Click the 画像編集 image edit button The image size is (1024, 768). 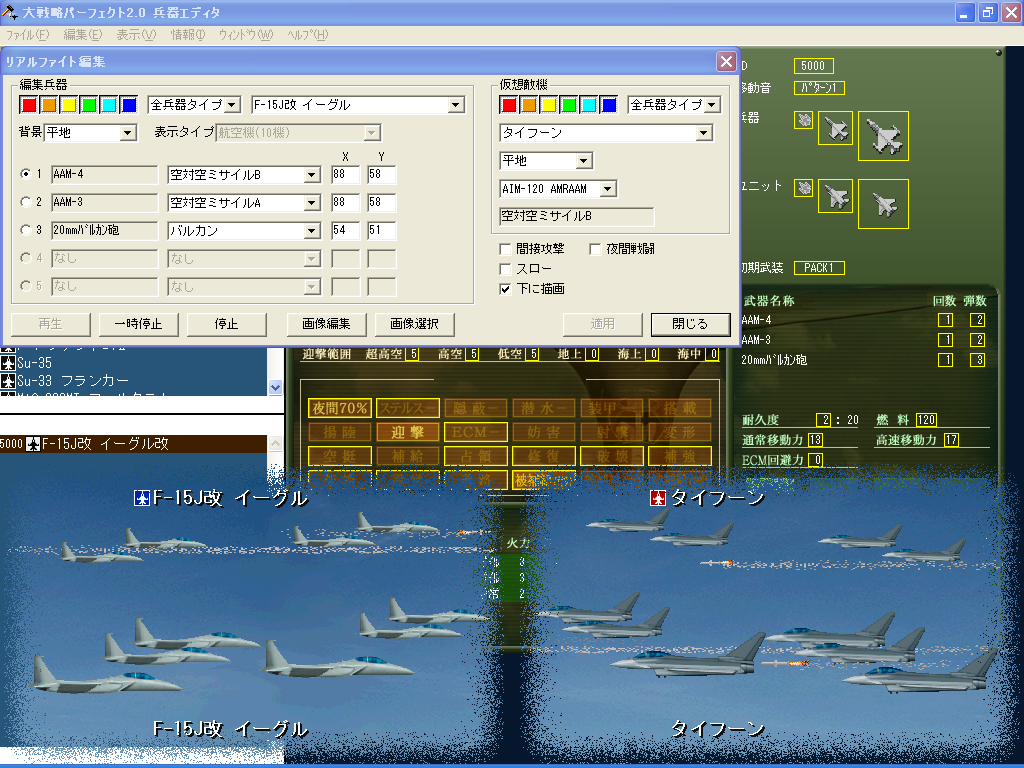click(325, 324)
